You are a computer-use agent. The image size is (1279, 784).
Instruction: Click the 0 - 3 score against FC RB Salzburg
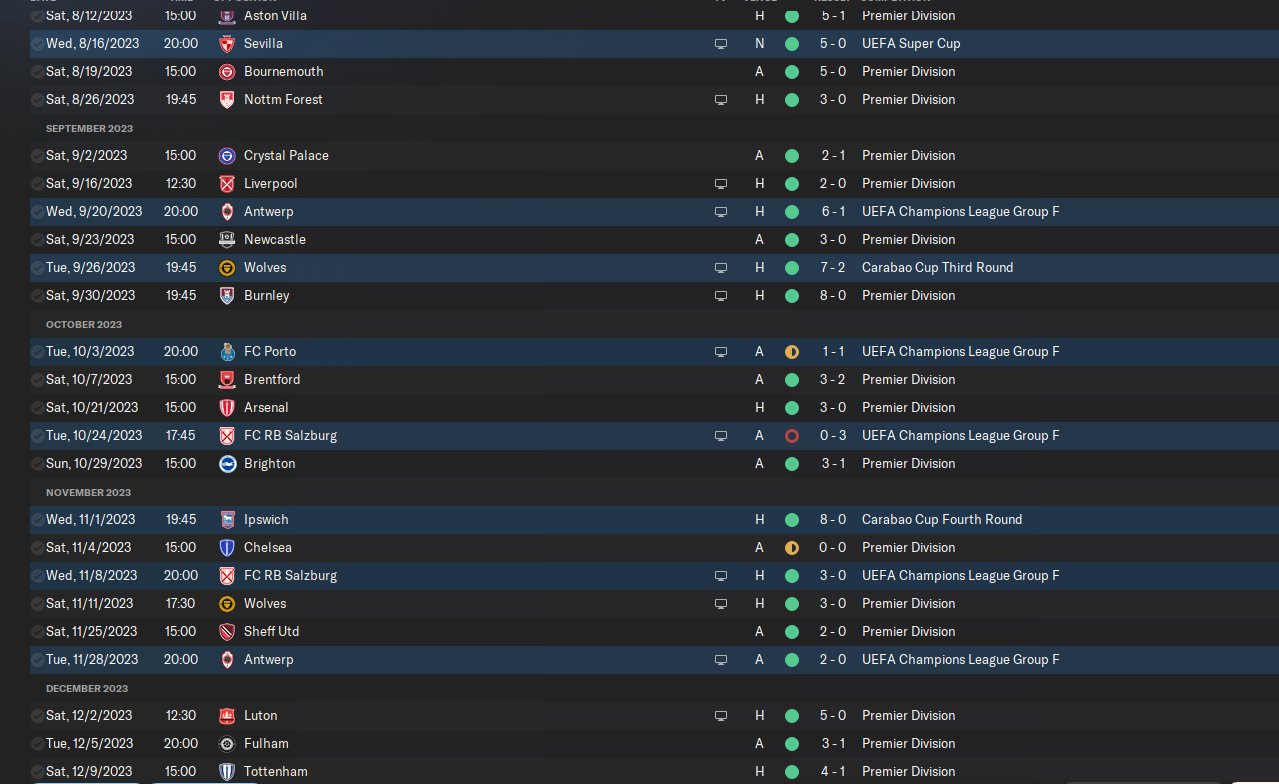(834, 436)
